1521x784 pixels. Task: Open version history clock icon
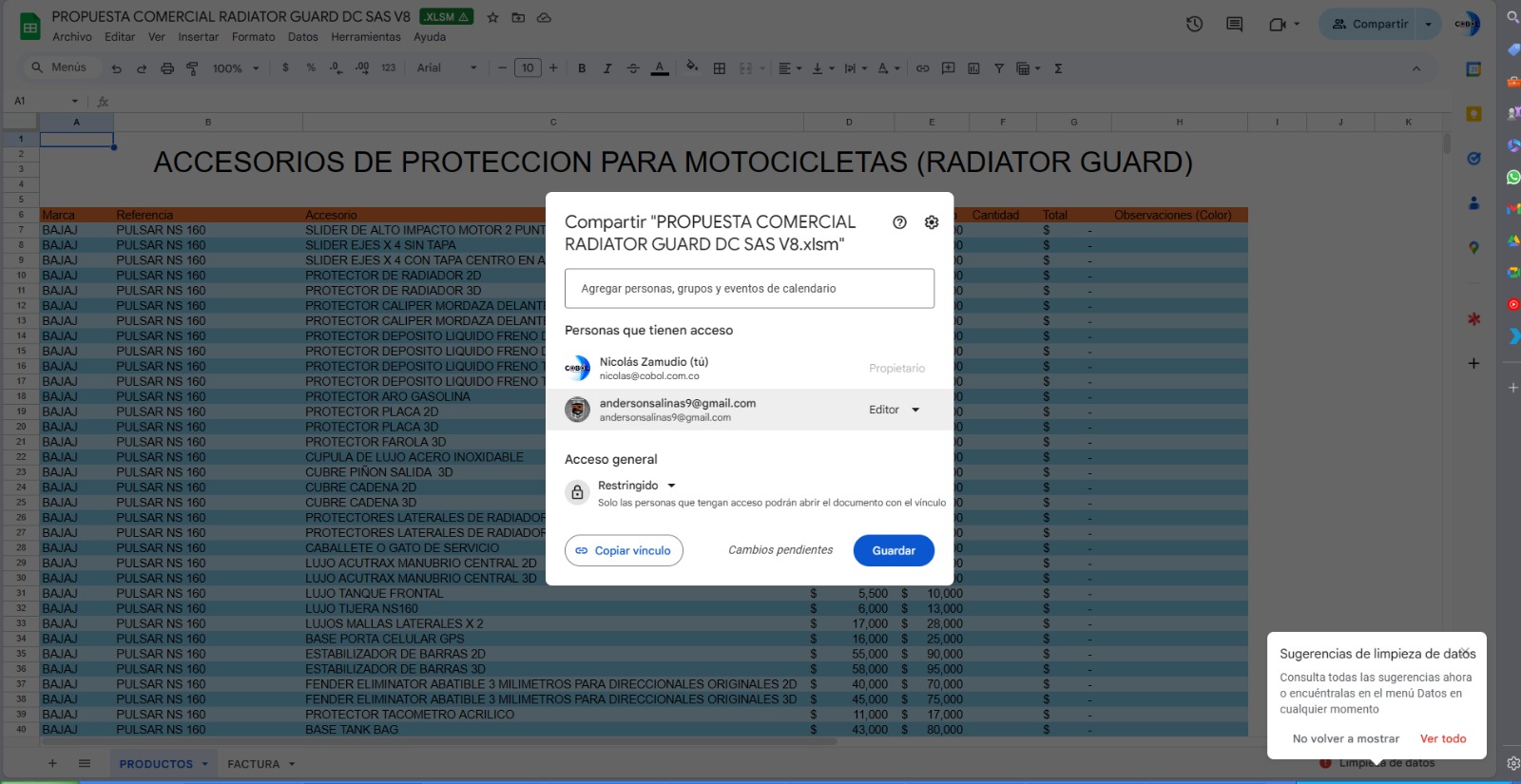pos(1194,24)
